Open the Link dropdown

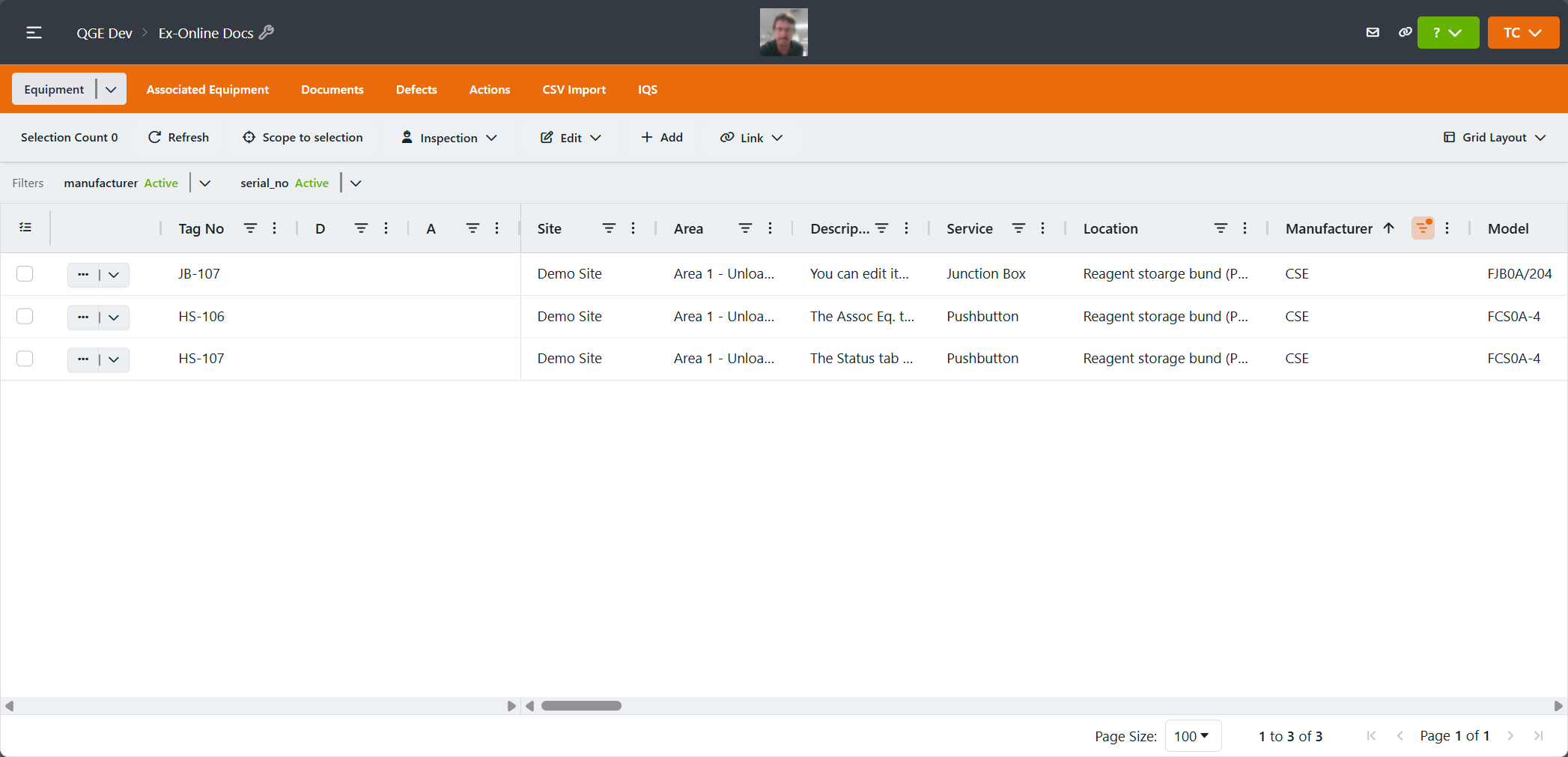752,138
